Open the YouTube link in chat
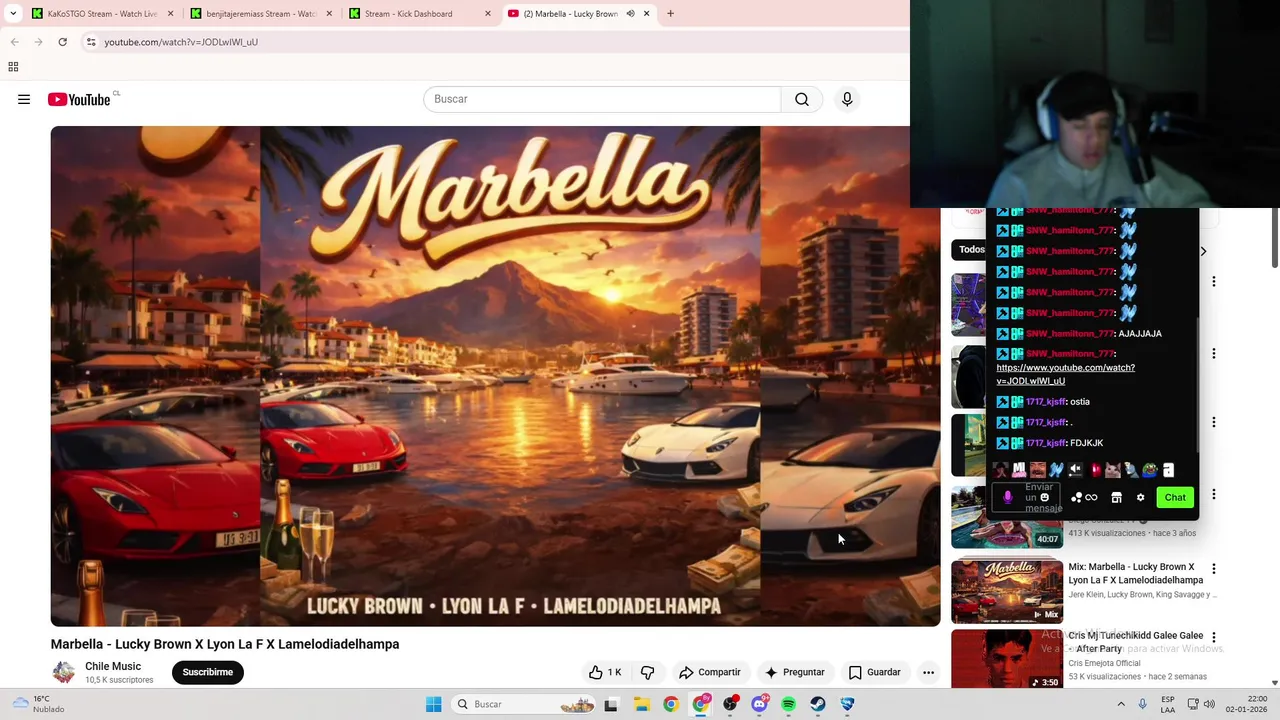This screenshot has width=1280, height=720. coord(1065,374)
